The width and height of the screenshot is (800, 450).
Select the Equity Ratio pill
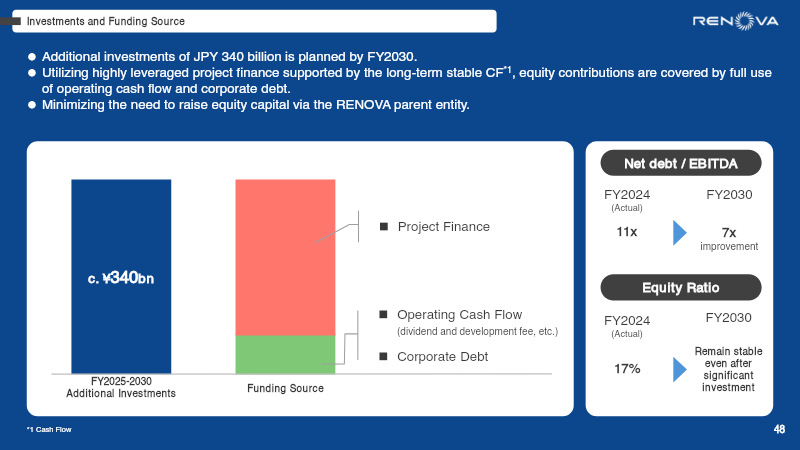point(680,288)
